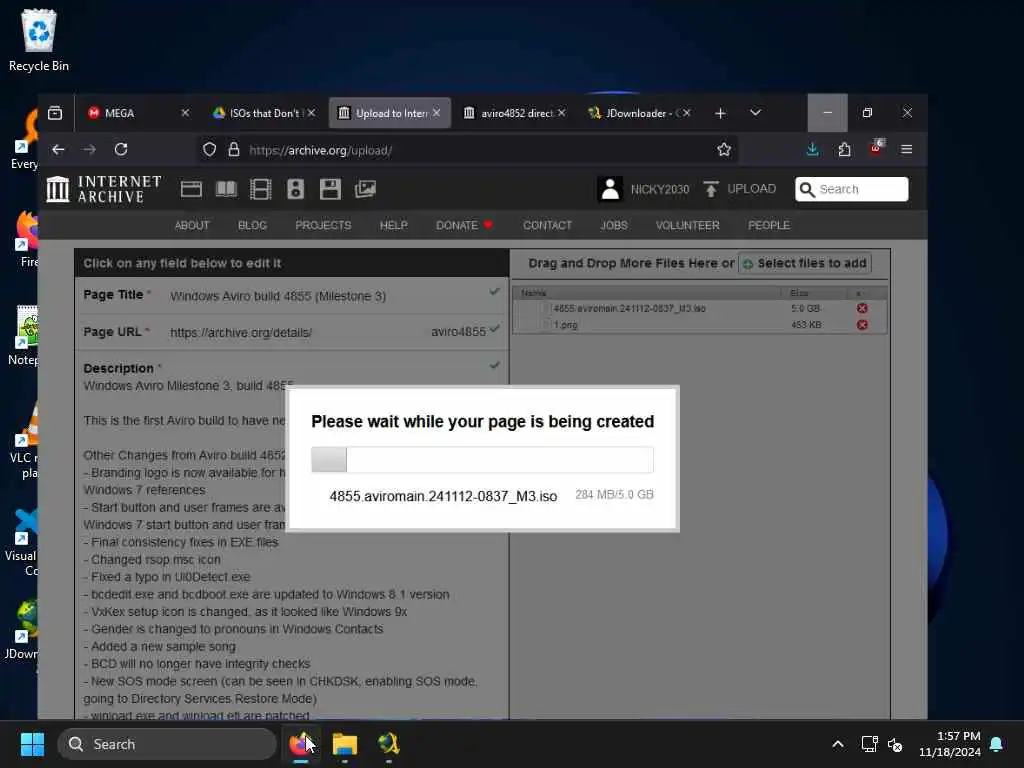Click the 4855.aviromain.241112-0837_M3.iso filename in dialog
This screenshot has height=768, width=1024.
[443, 496]
